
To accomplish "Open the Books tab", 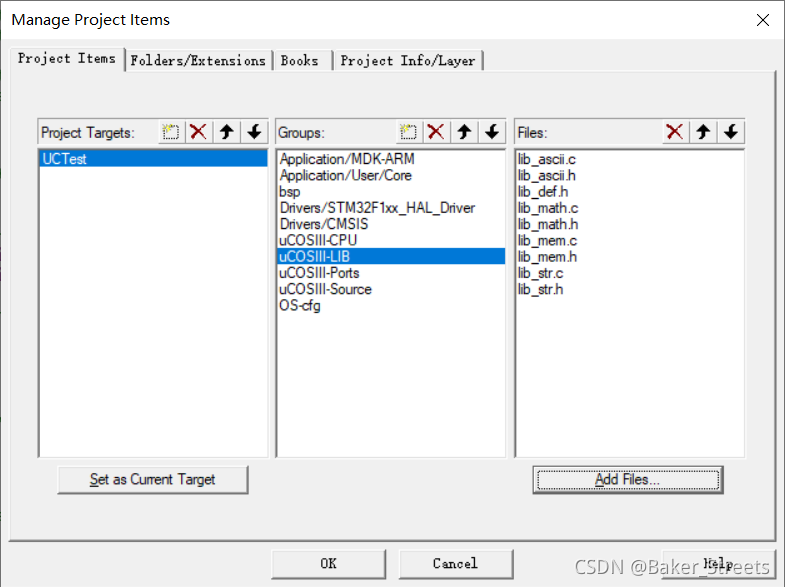I will click(299, 61).
